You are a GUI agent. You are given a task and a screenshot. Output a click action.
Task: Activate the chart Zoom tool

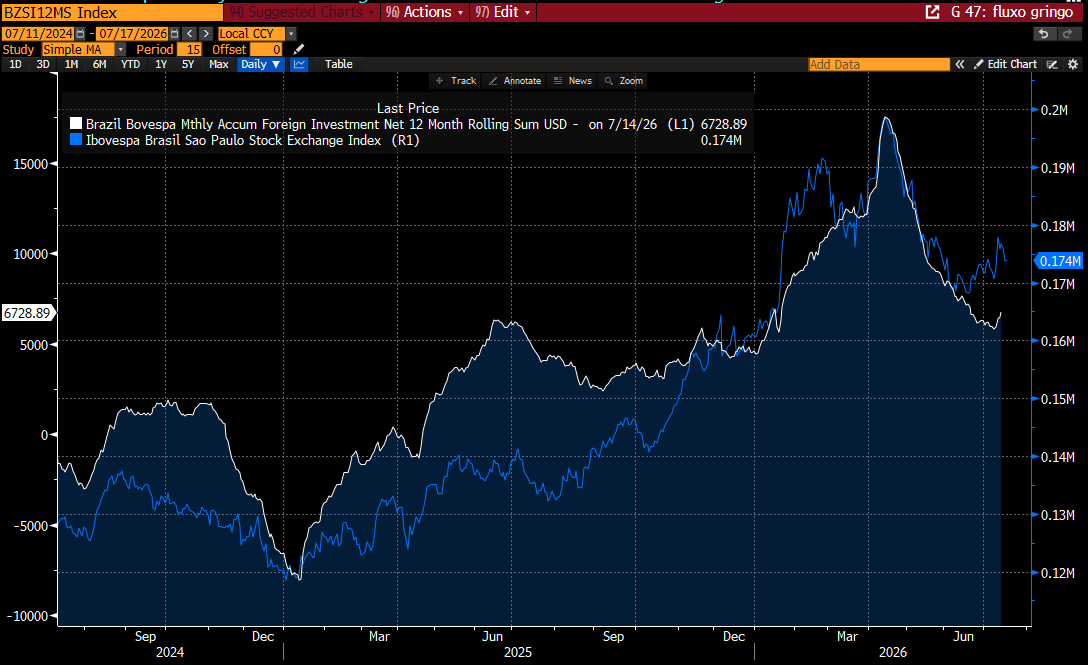(x=624, y=81)
